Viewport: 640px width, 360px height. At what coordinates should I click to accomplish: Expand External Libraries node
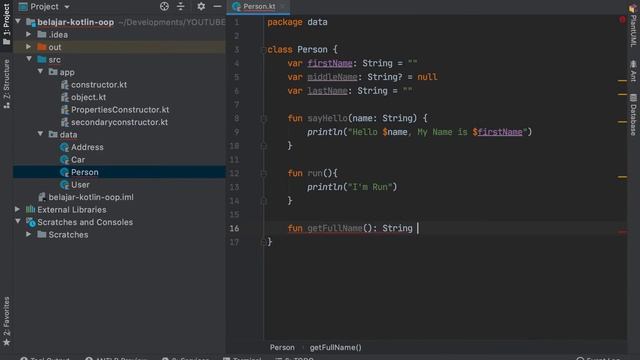pos(17,209)
